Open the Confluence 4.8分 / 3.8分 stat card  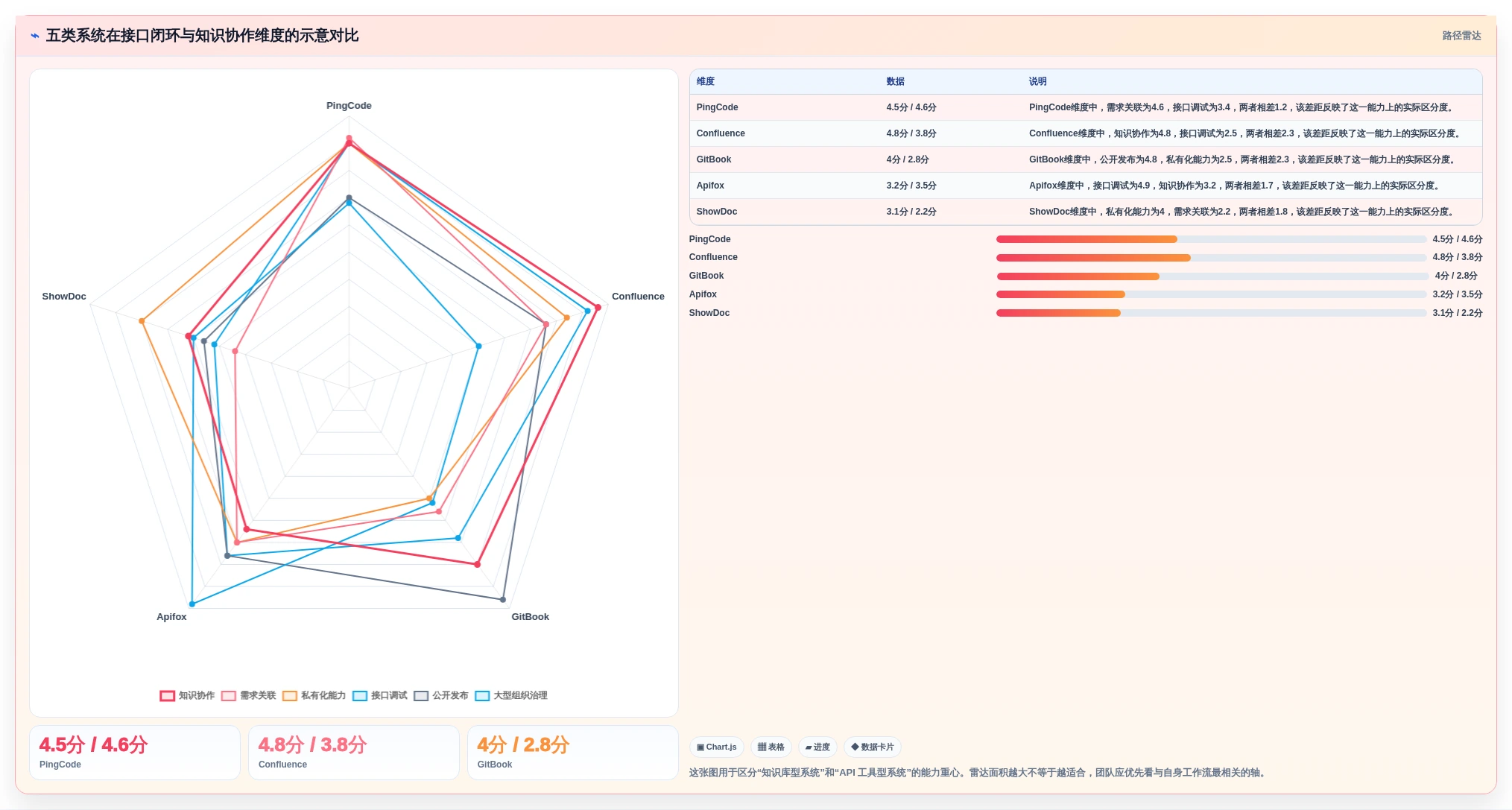click(354, 753)
